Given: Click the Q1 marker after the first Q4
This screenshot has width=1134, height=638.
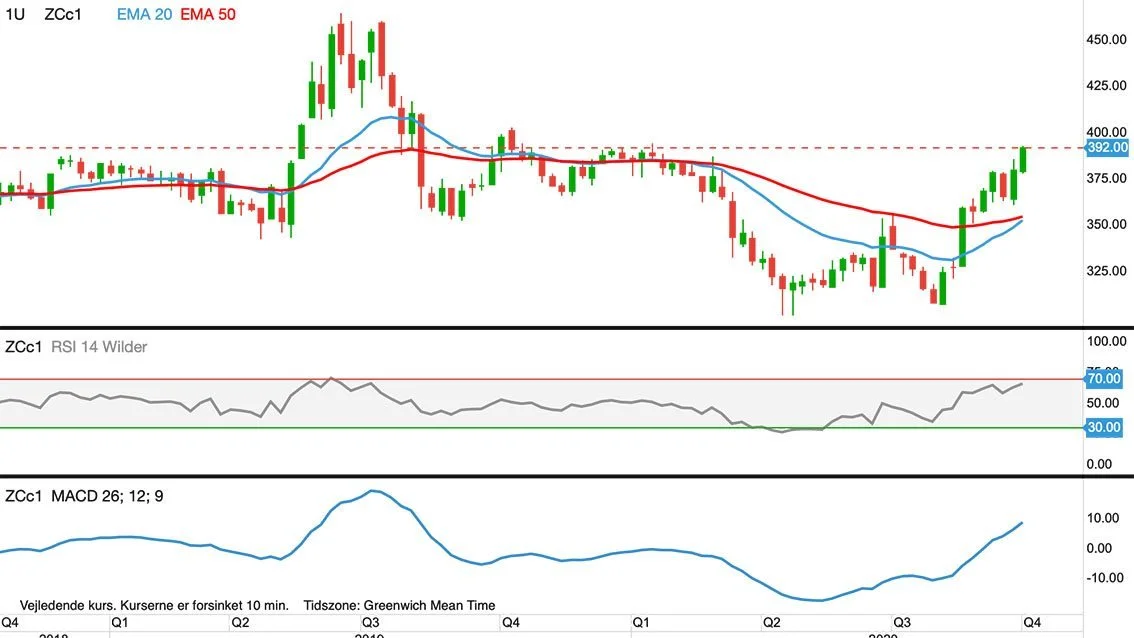Looking at the screenshot, I should [119, 623].
